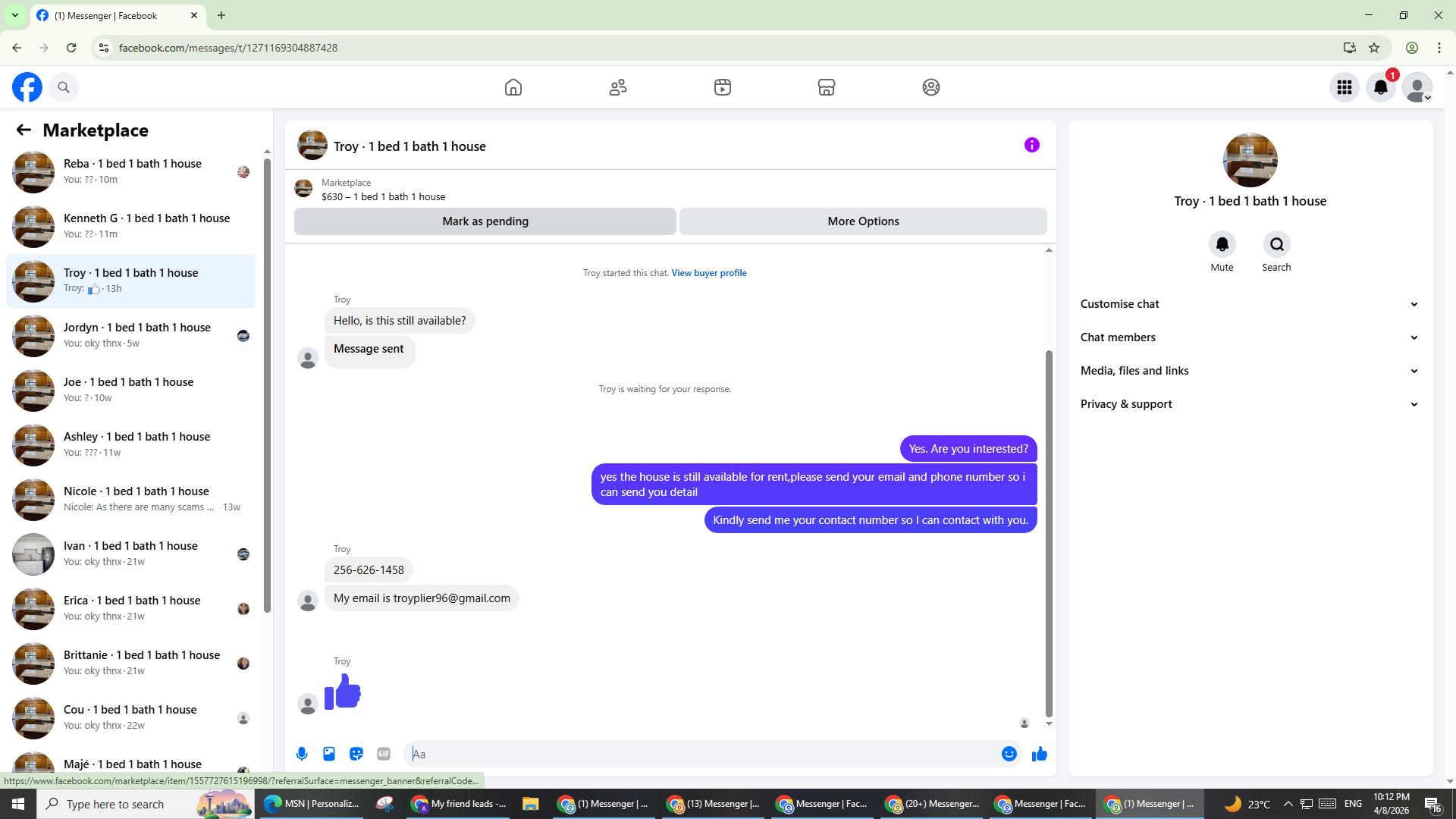Open the emoji picker in the message box
1456x819 pixels.
[x=1009, y=754]
